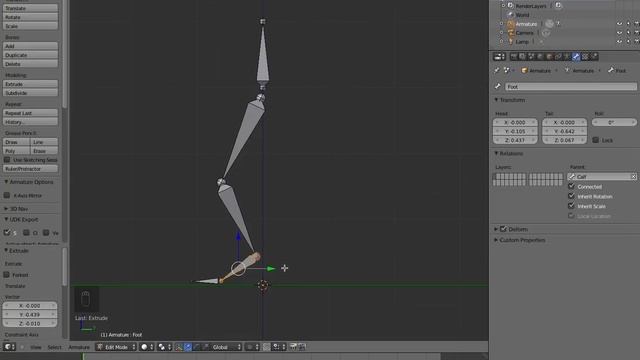Toggle the Deform panel checkbox

click(503, 229)
